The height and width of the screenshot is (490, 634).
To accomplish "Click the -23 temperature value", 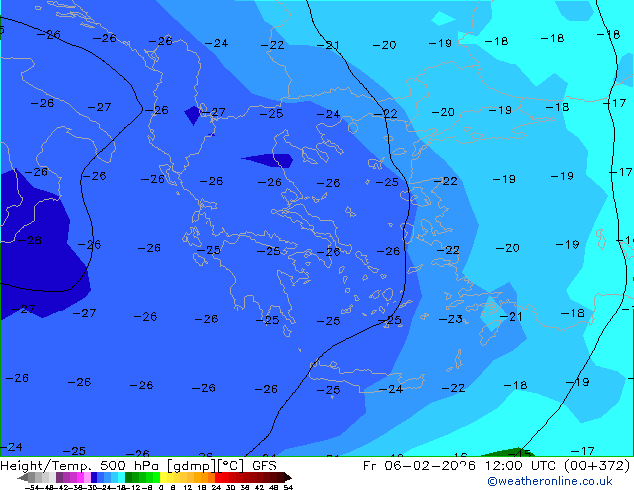I will [x=450, y=319].
